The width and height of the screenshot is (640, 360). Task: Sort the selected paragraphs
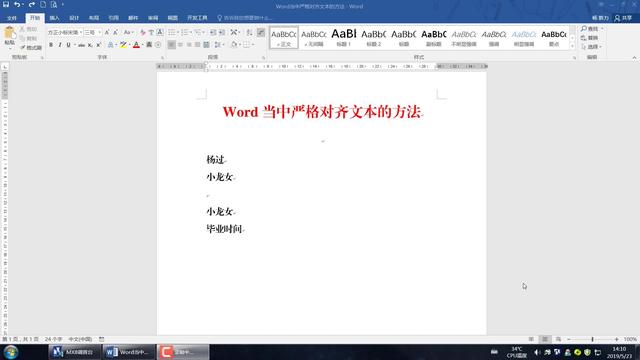[x=249, y=32]
